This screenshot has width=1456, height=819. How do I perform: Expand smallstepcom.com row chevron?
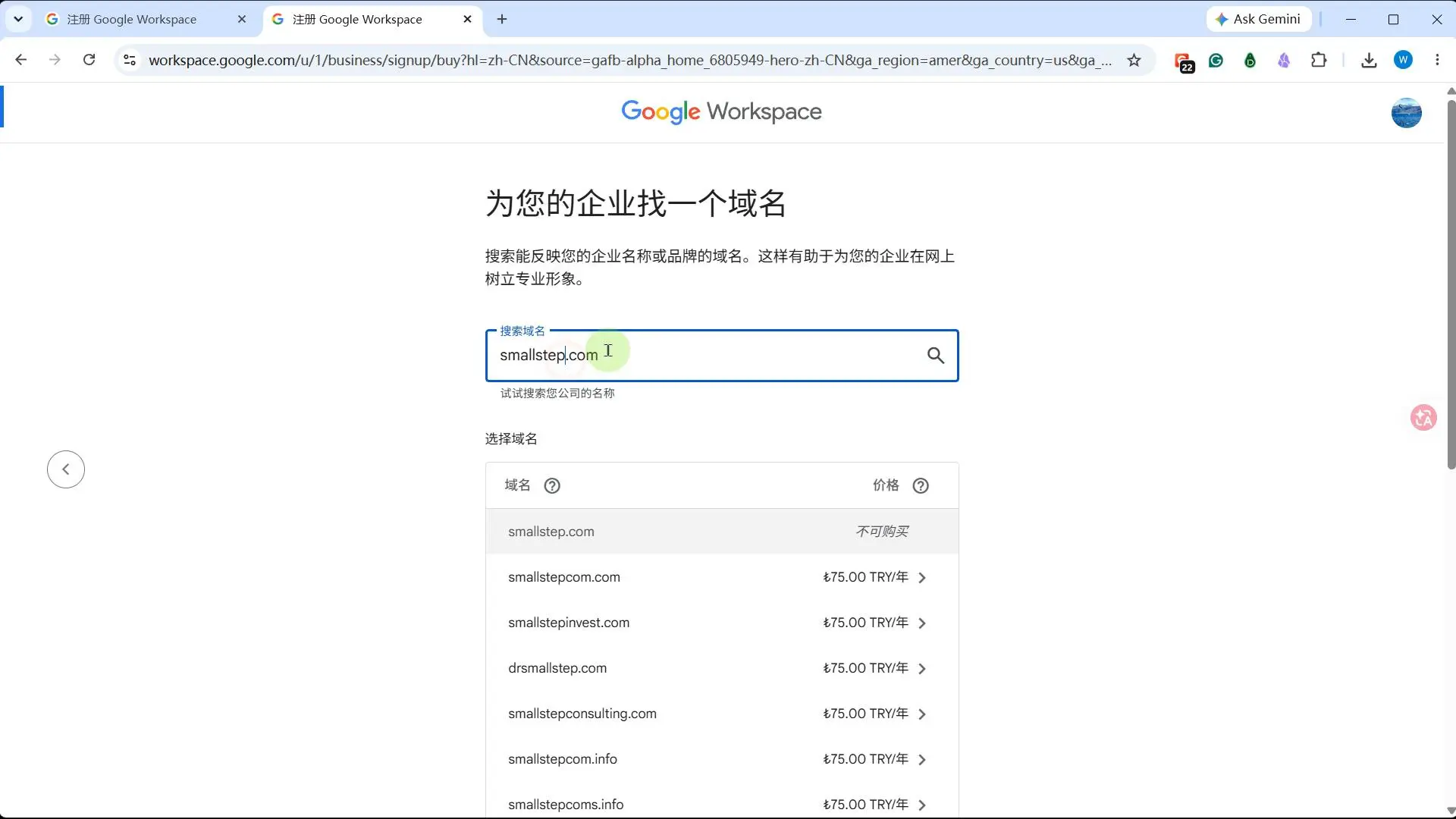coord(922,578)
